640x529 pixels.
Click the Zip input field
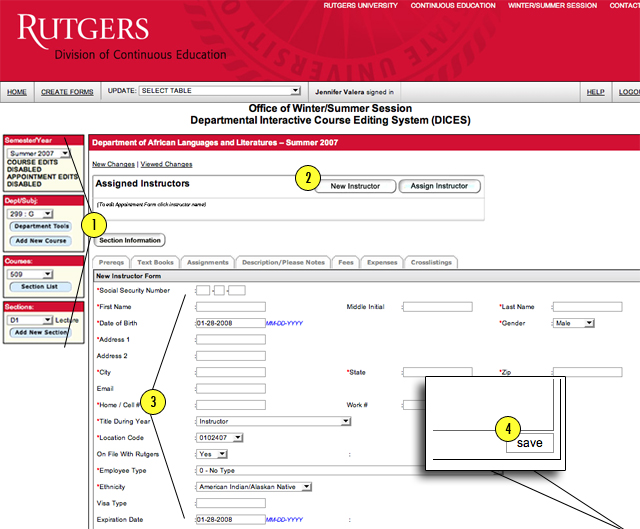[x=588, y=372]
